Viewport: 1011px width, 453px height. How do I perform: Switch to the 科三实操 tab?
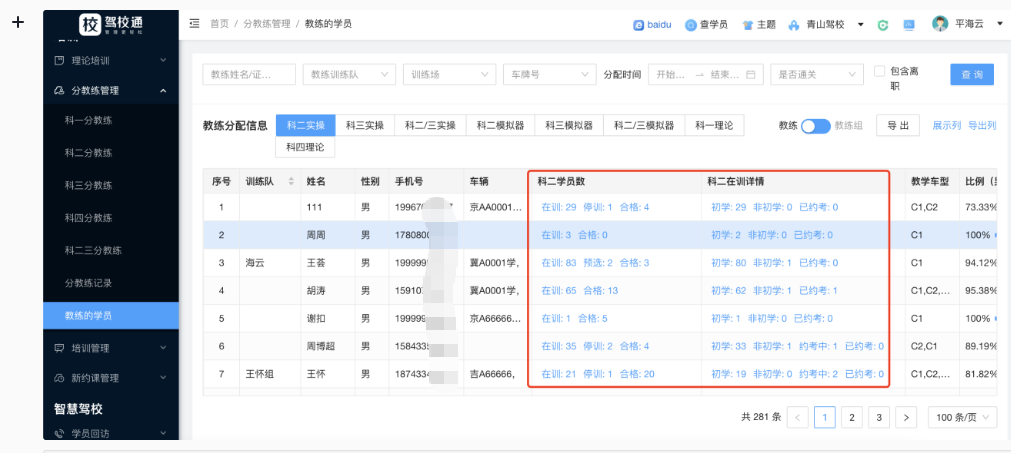coord(364,126)
